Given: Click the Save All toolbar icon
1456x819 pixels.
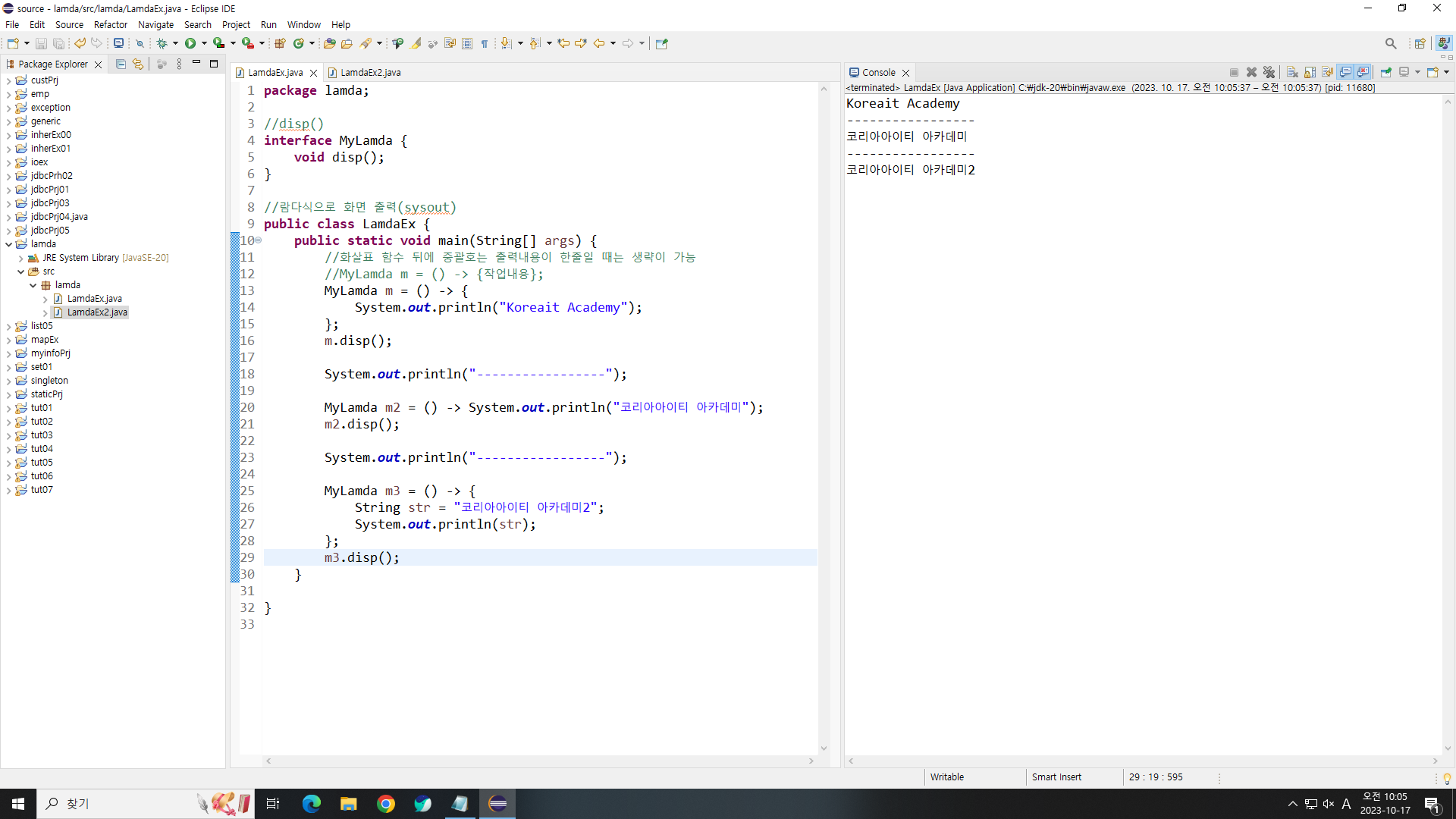Looking at the screenshot, I should click(x=58, y=43).
